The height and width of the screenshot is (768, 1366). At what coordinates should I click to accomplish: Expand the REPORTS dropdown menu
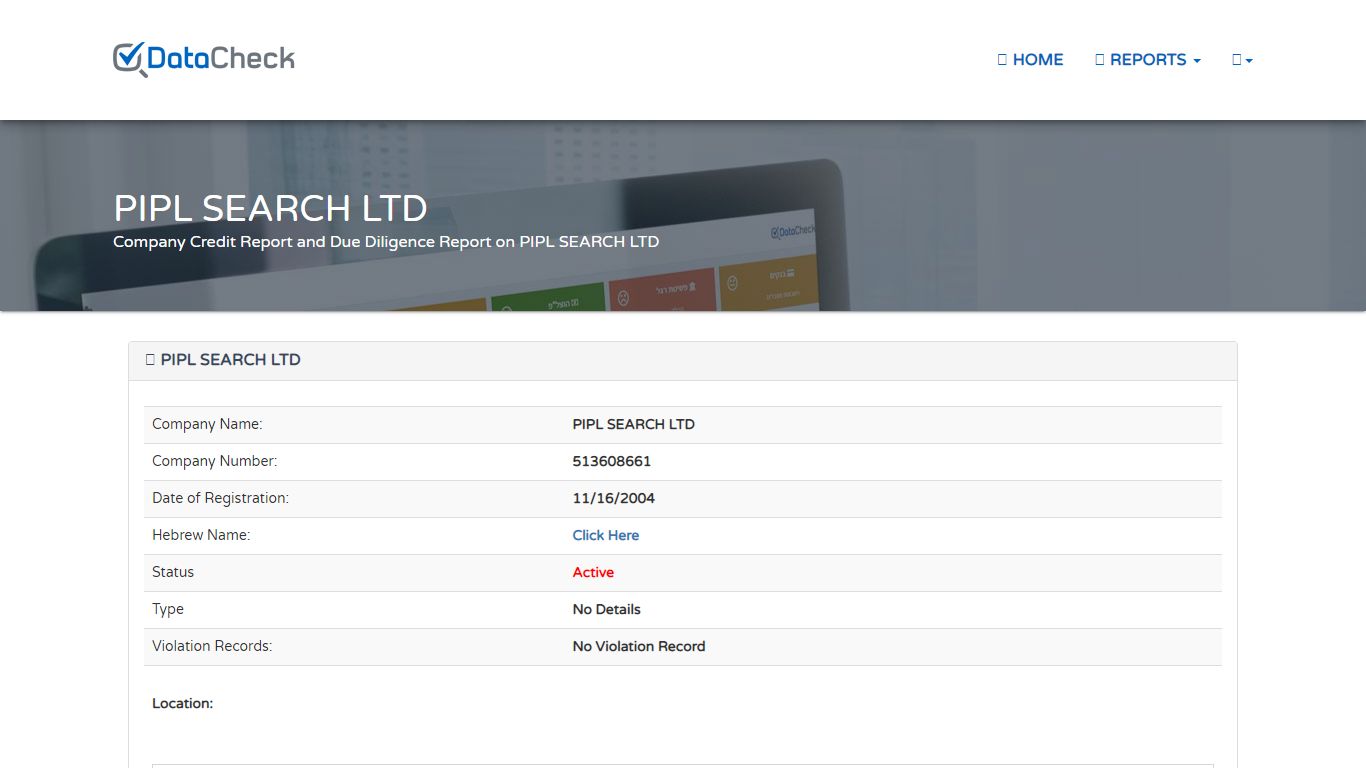(x=1148, y=60)
